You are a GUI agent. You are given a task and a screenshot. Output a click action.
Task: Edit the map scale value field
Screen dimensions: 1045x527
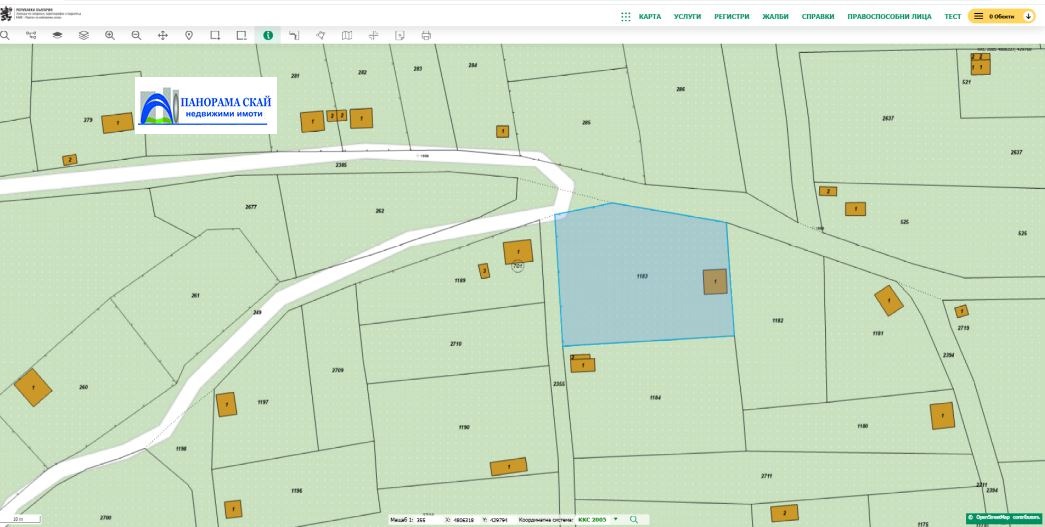421,519
